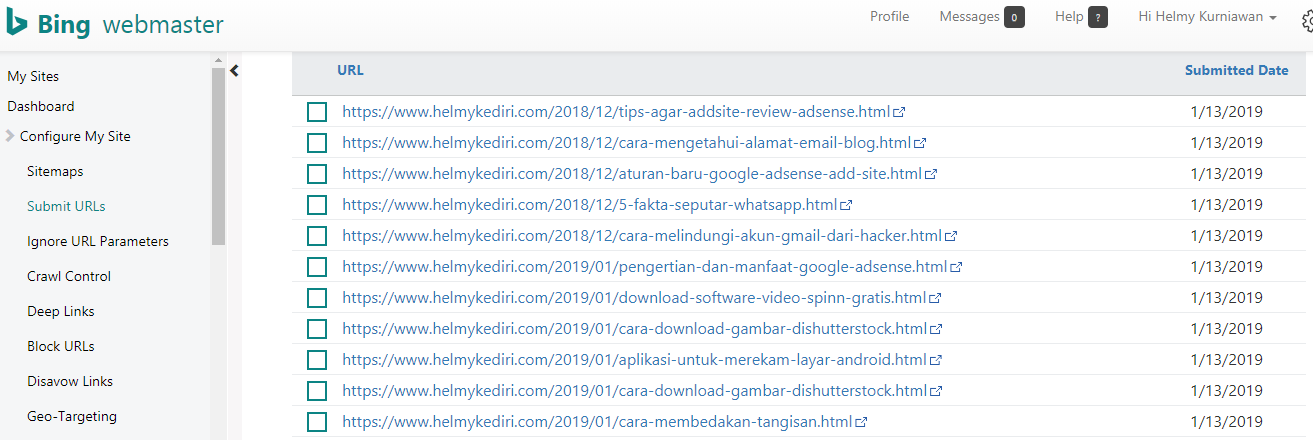Check the box for download-software-video-spinn-gratis URL
The width and height of the screenshot is (1313, 440).
coord(317,298)
